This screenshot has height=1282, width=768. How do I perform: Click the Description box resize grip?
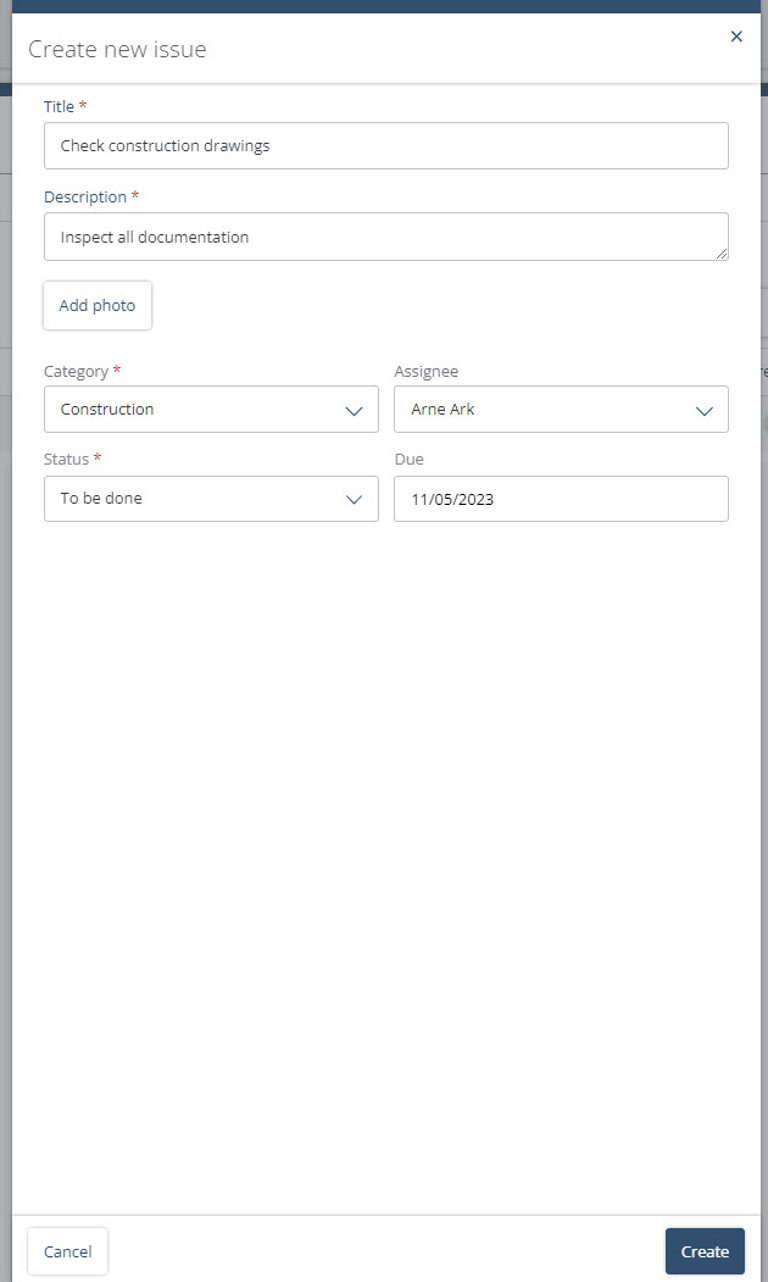(x=721, y=254)
